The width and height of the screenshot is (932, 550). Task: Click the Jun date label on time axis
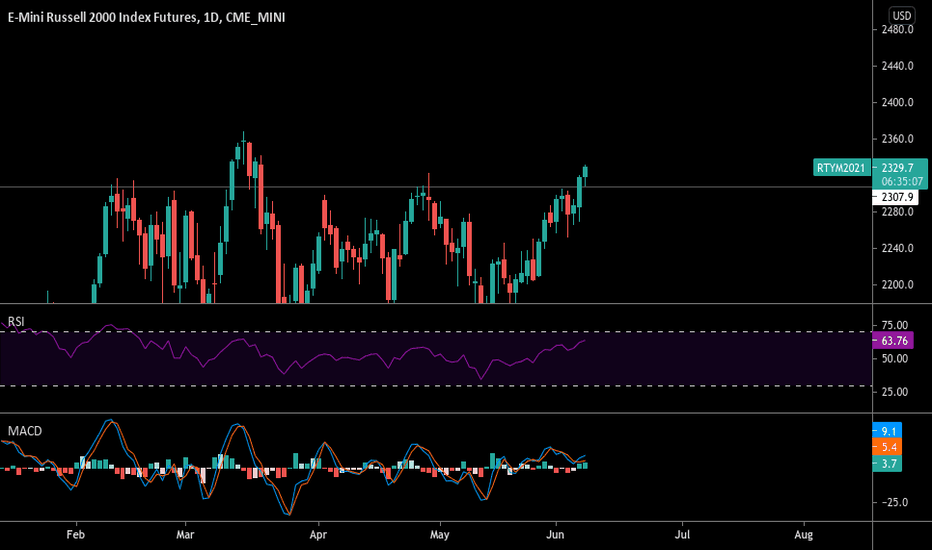[555, 535]
